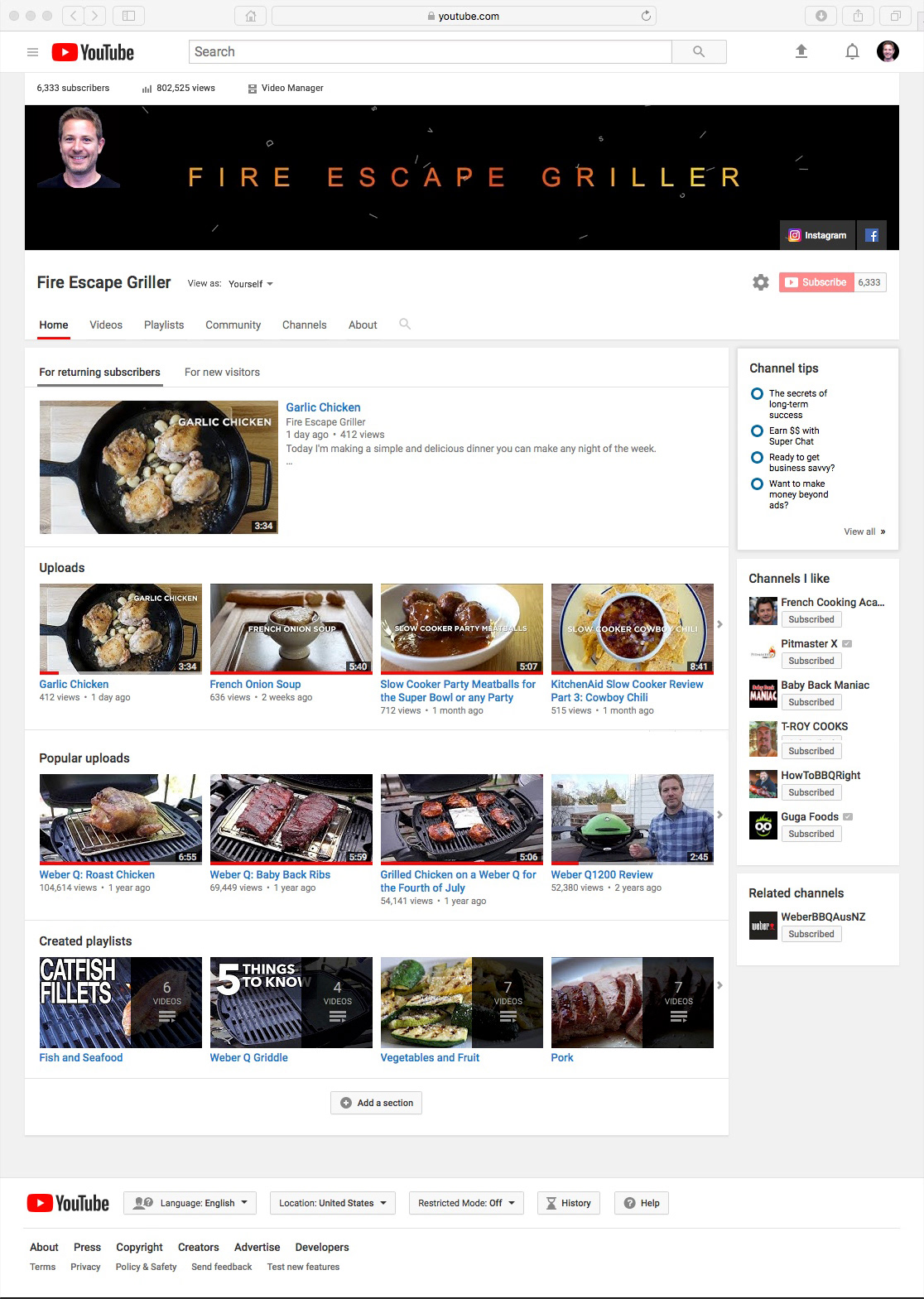Image resolution: width=924 pixels, height=1299 pixels.
Task: Open the Weber Q1200 Review video thumbnail
Action: 633,820
